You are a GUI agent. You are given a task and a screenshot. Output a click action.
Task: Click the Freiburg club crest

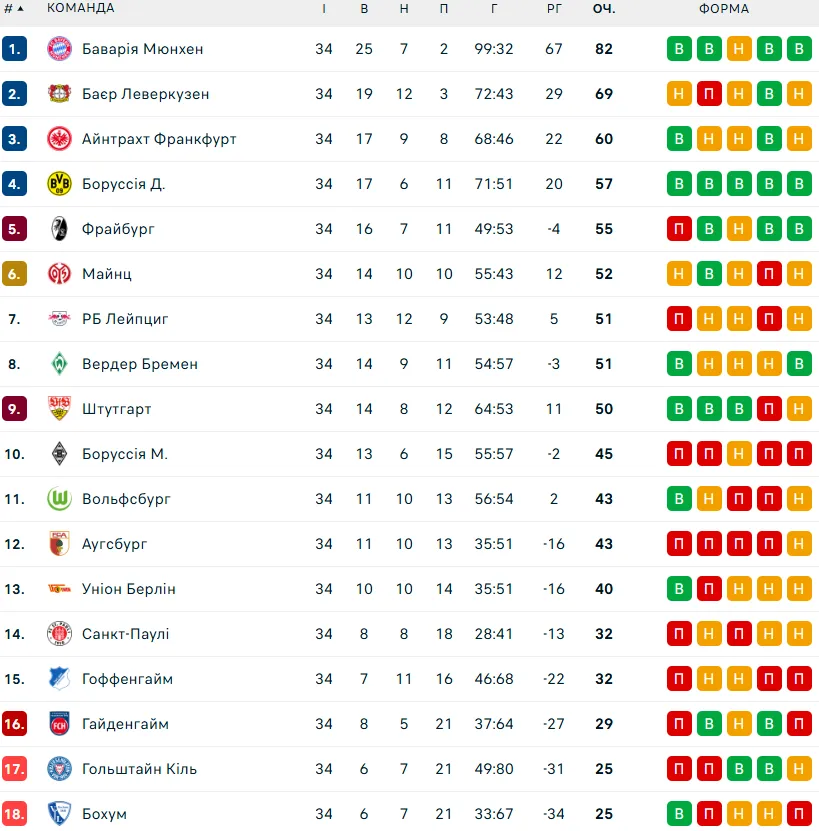59,229
